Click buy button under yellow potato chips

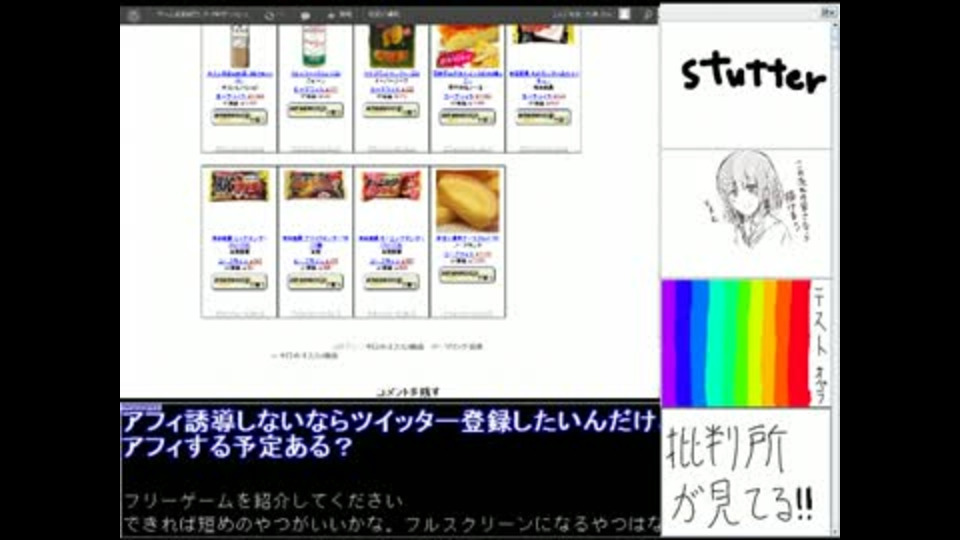point(467,116)
